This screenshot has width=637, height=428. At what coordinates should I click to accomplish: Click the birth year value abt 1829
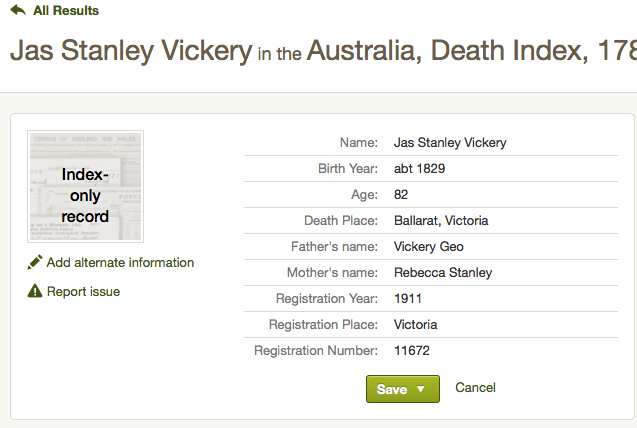pyautogui.click(x=420, y=169)
